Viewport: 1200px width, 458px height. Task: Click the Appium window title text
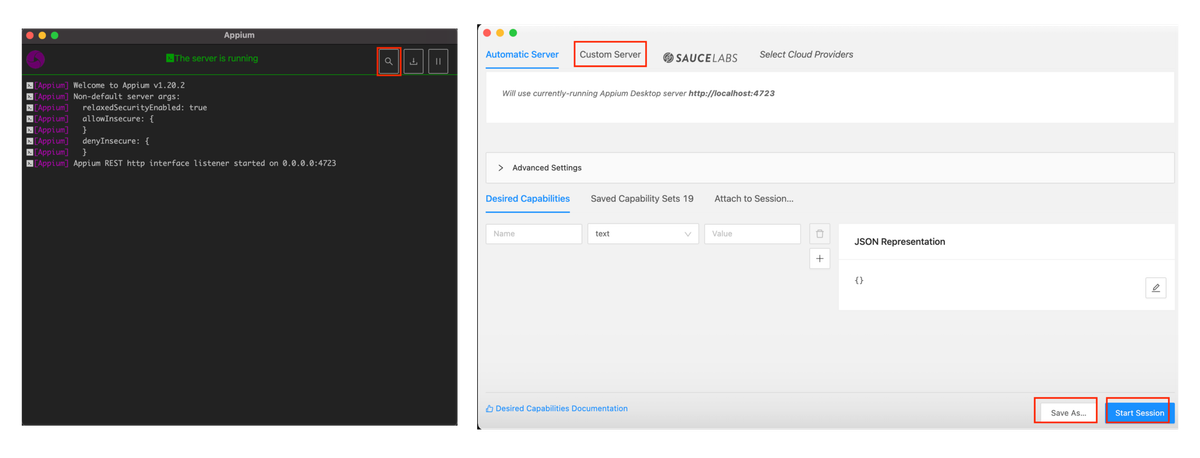coord(239,35)
